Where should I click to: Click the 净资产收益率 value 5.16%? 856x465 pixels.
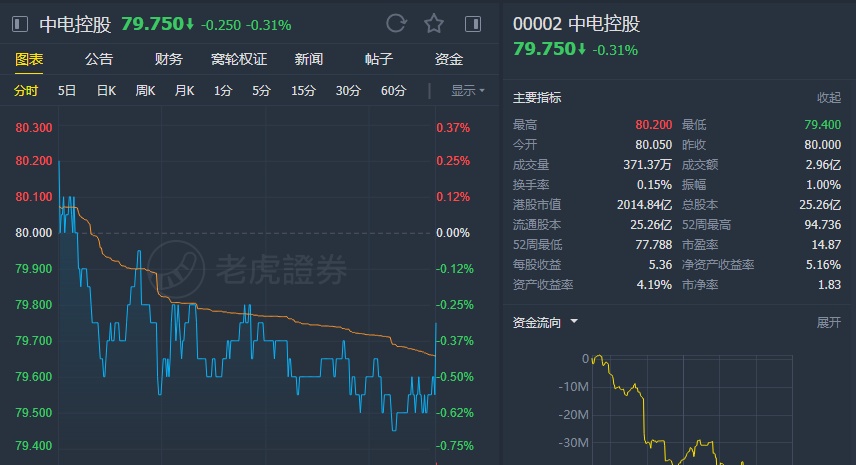[x=823, y=265]
